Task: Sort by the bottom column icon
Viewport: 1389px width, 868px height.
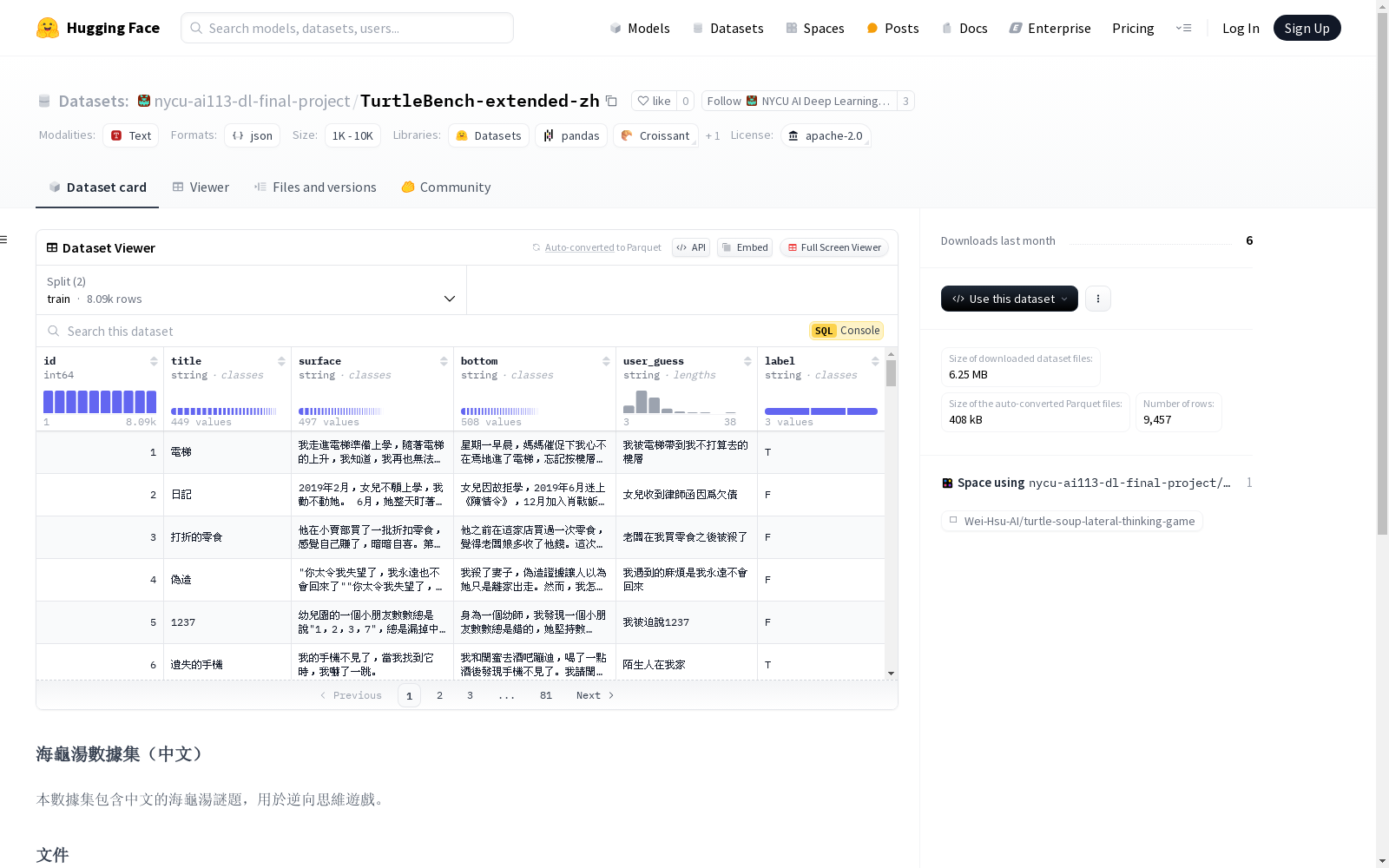Action: 606,361
